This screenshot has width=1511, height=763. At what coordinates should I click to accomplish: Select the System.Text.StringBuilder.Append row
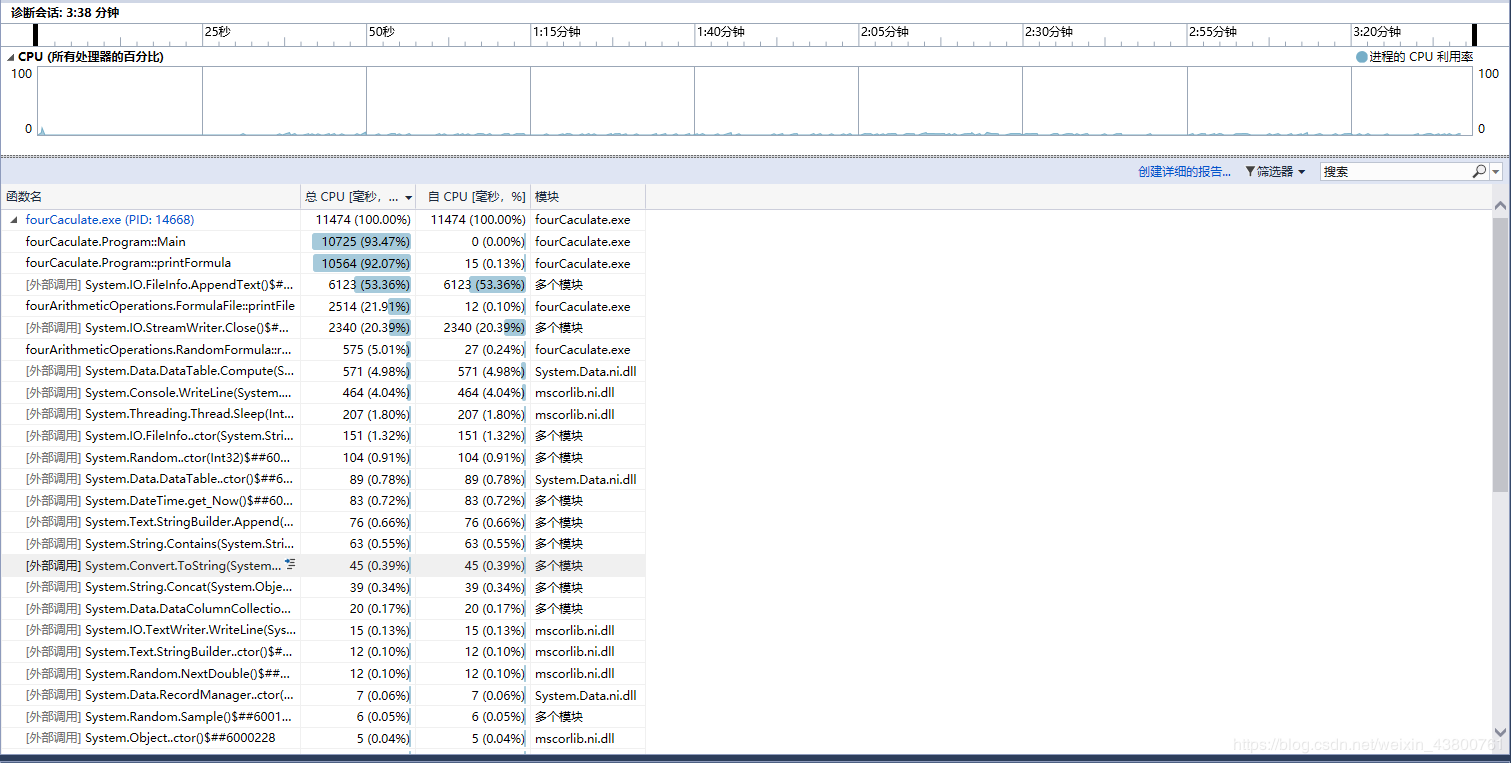(x=322, y=522)
